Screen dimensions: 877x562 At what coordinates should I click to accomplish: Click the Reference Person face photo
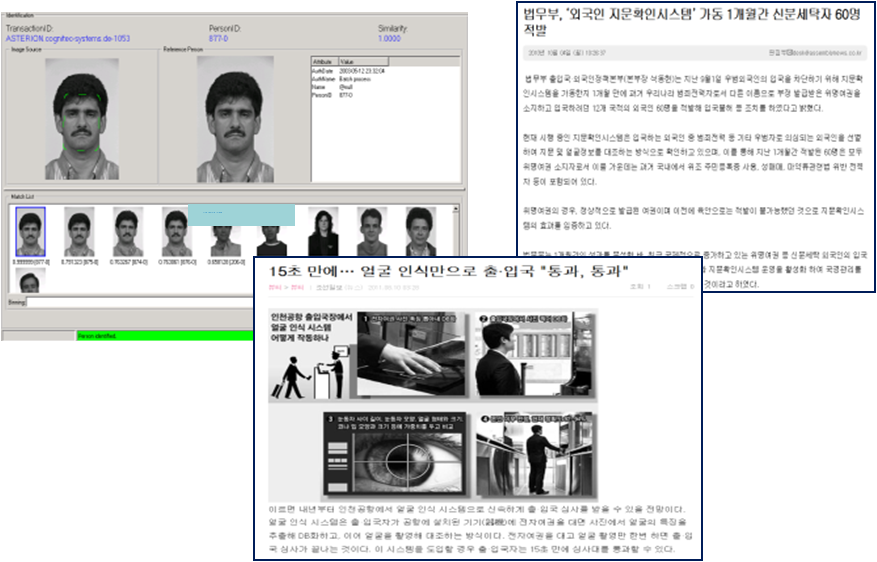[x=235, y=119]
